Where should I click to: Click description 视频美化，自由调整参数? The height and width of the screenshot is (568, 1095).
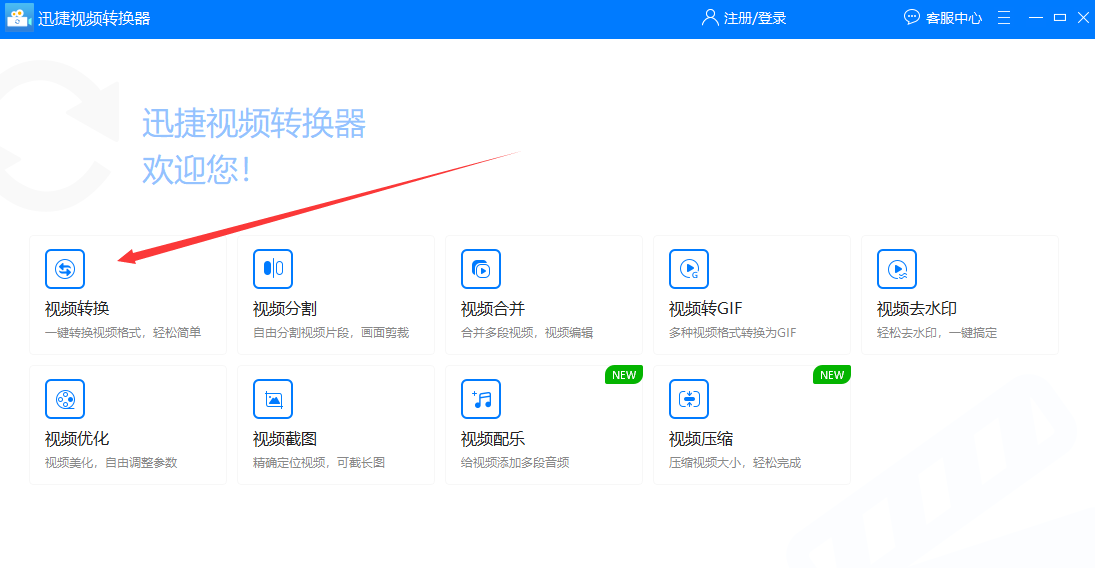111,463
